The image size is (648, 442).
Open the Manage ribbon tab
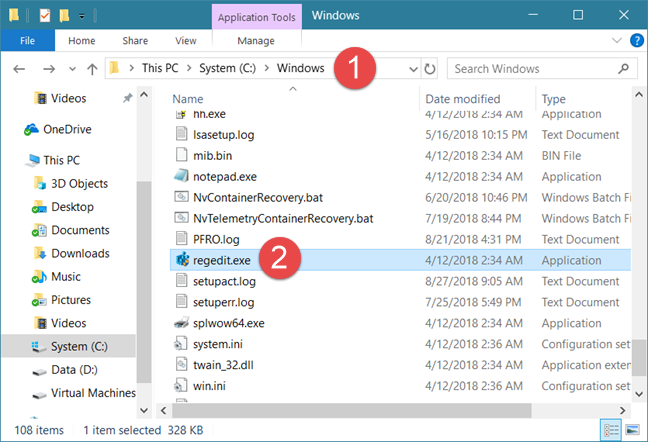(256, 40)
